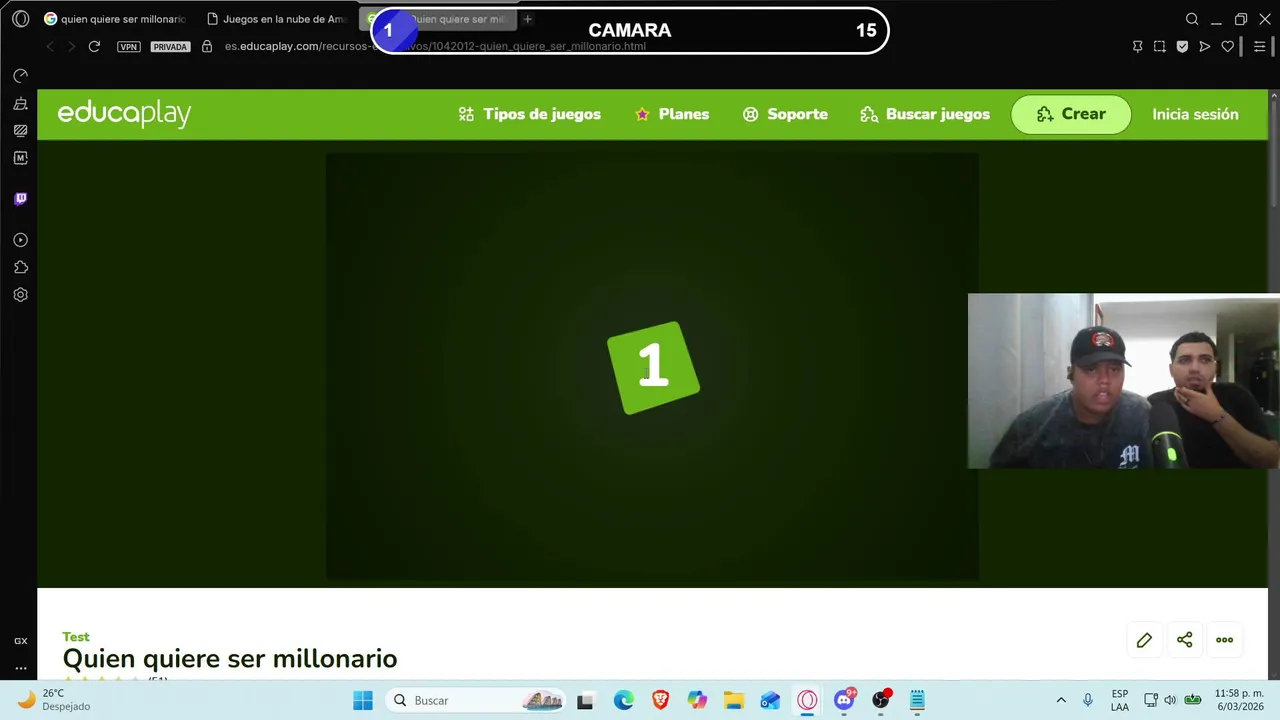Open Discord from the taskbar
This screenshot has height=720, width=1280.
(x=844, y=700)
